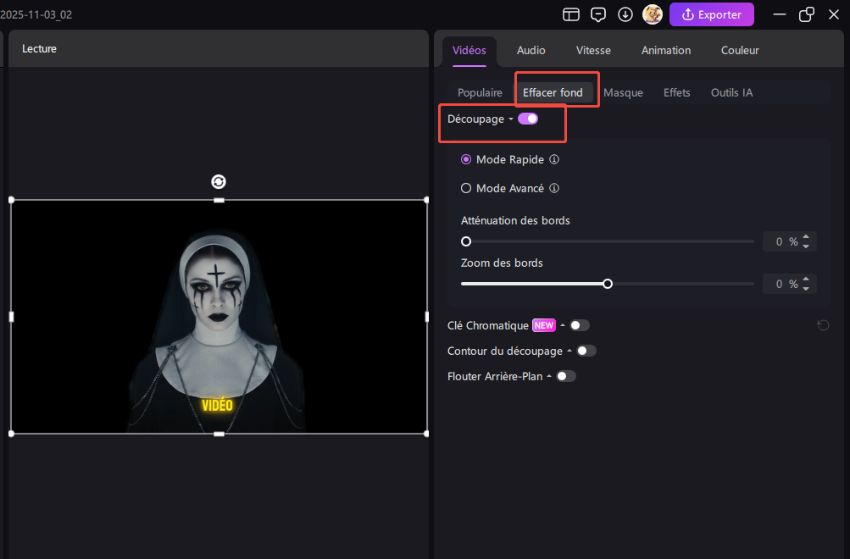Open the feedback message icon
This screenshot has width=850, height=559.
point(598,15)
